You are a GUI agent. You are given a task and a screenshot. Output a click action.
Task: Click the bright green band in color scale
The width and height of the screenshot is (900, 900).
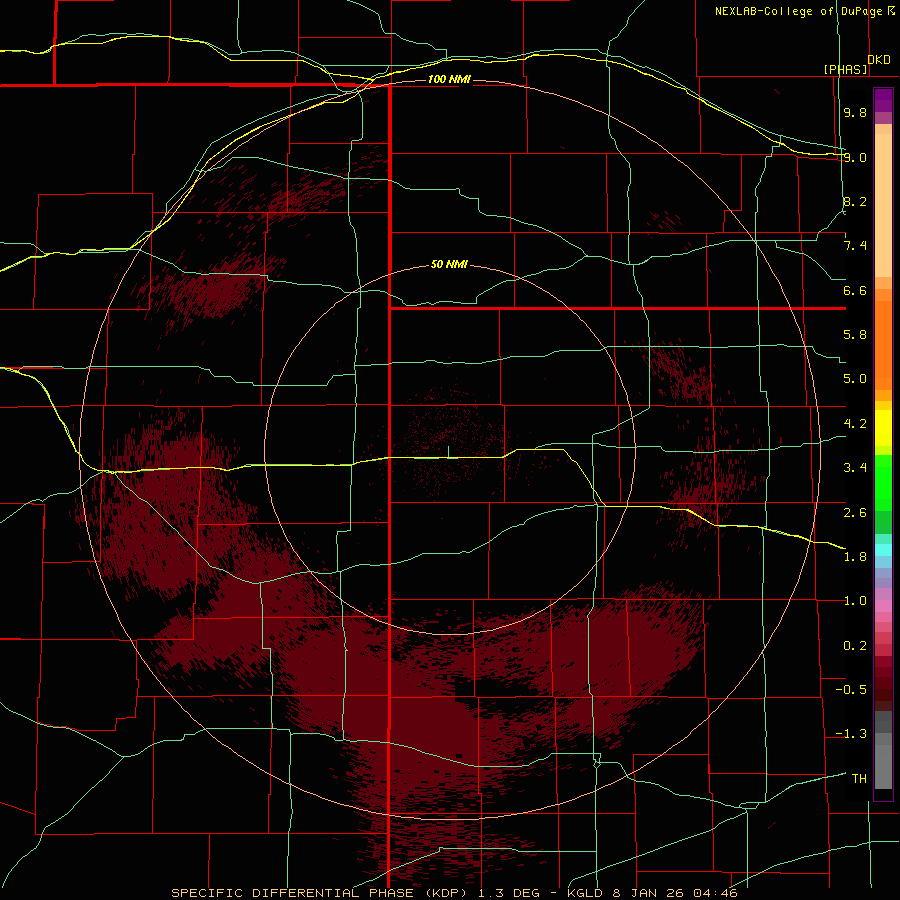883,482
